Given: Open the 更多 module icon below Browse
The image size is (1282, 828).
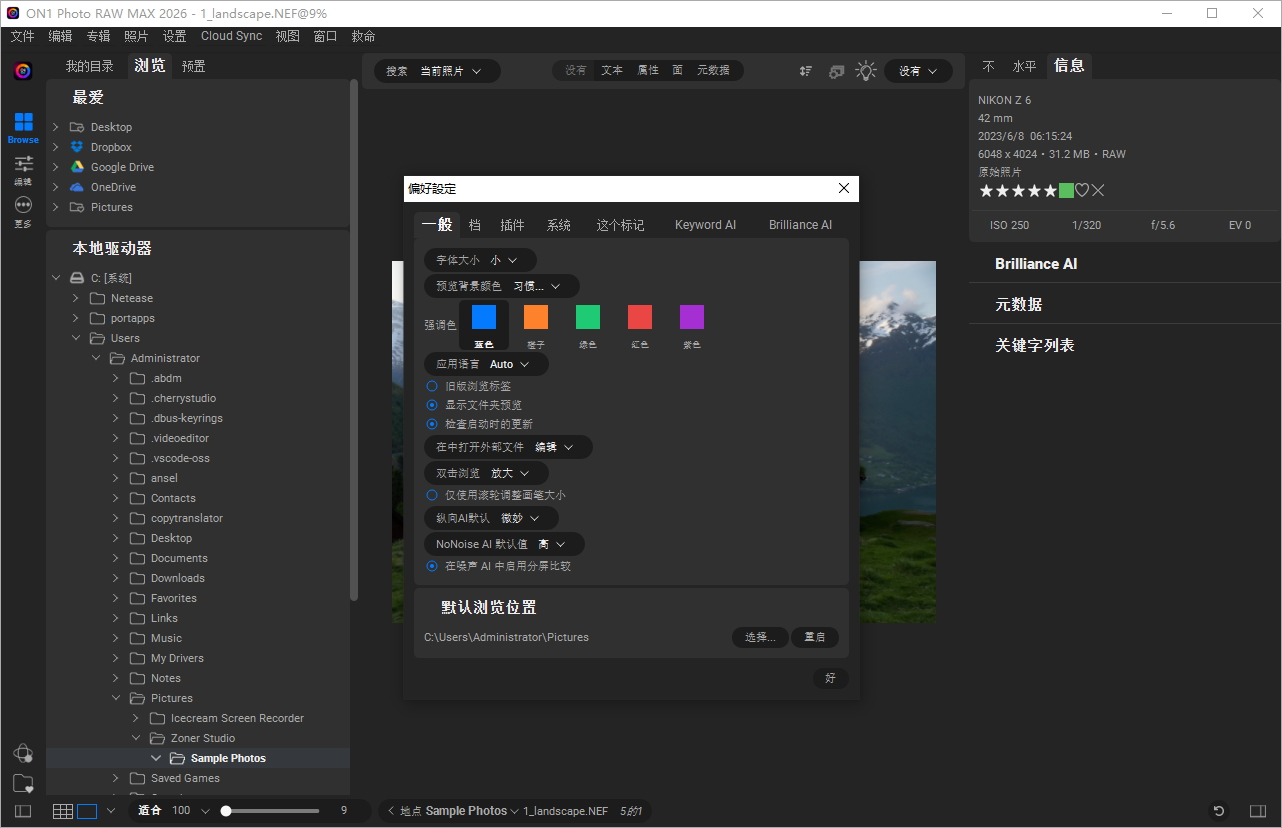Looking at the screenshot, I should [22, 210].
